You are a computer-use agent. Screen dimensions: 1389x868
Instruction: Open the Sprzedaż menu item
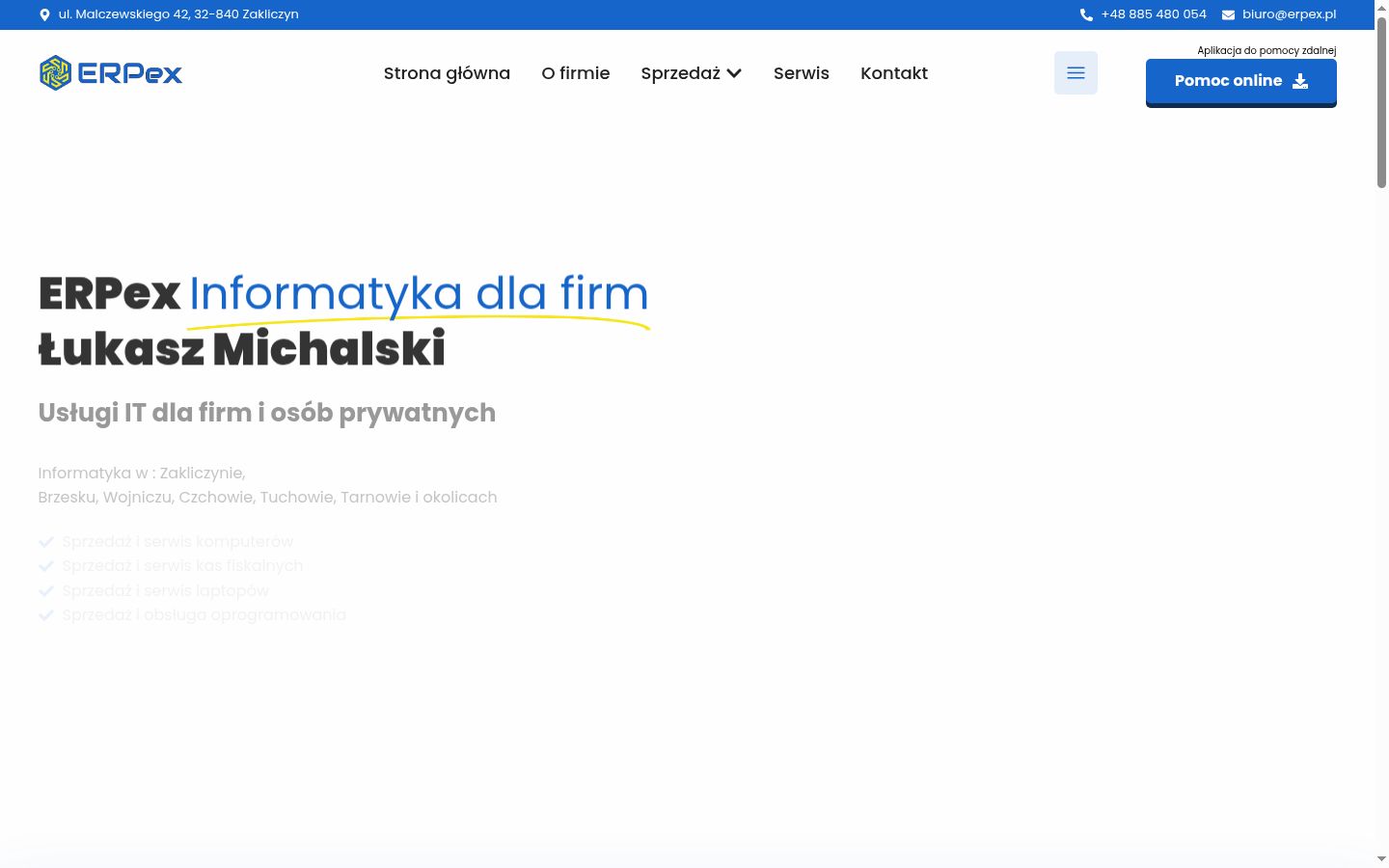pos(681,73)
